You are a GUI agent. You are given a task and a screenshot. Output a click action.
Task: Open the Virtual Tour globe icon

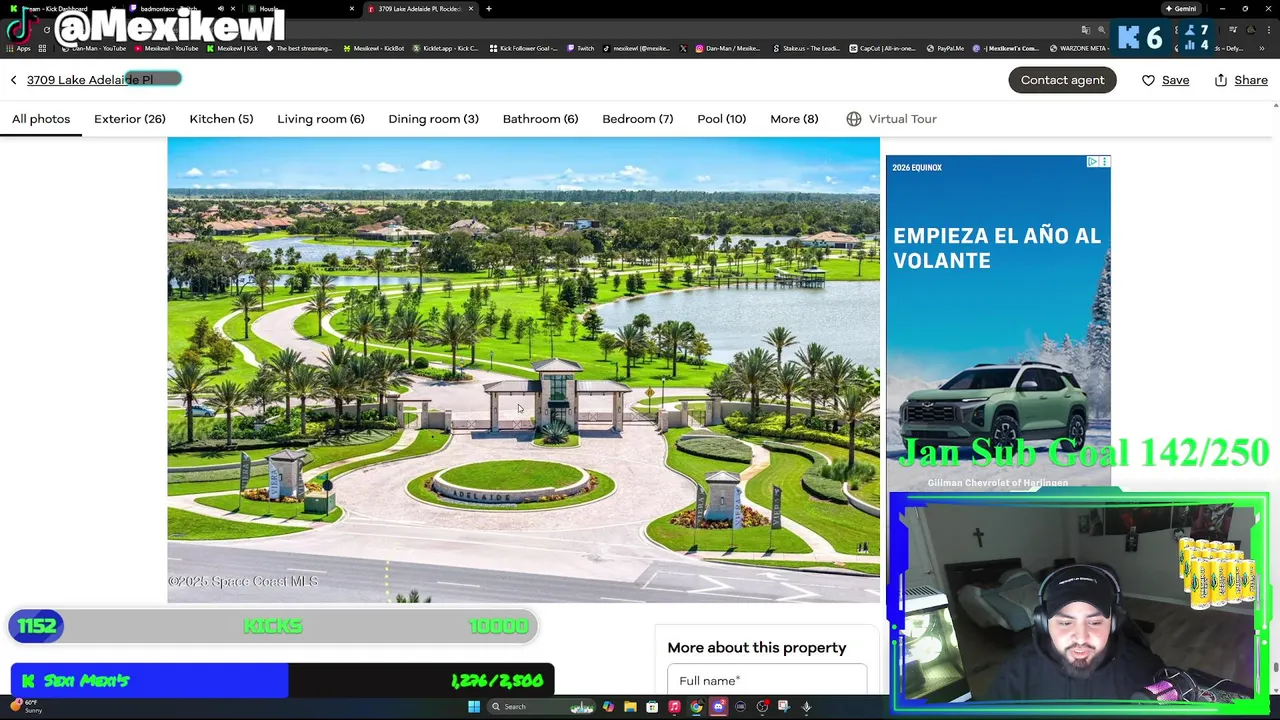pyautogui.click(x=854, y=119)
